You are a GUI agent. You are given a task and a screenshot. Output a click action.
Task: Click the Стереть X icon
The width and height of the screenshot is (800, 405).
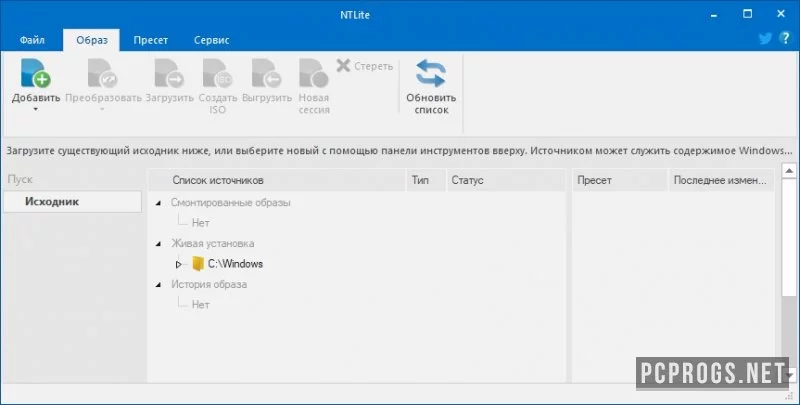click(x=343, y=65)
